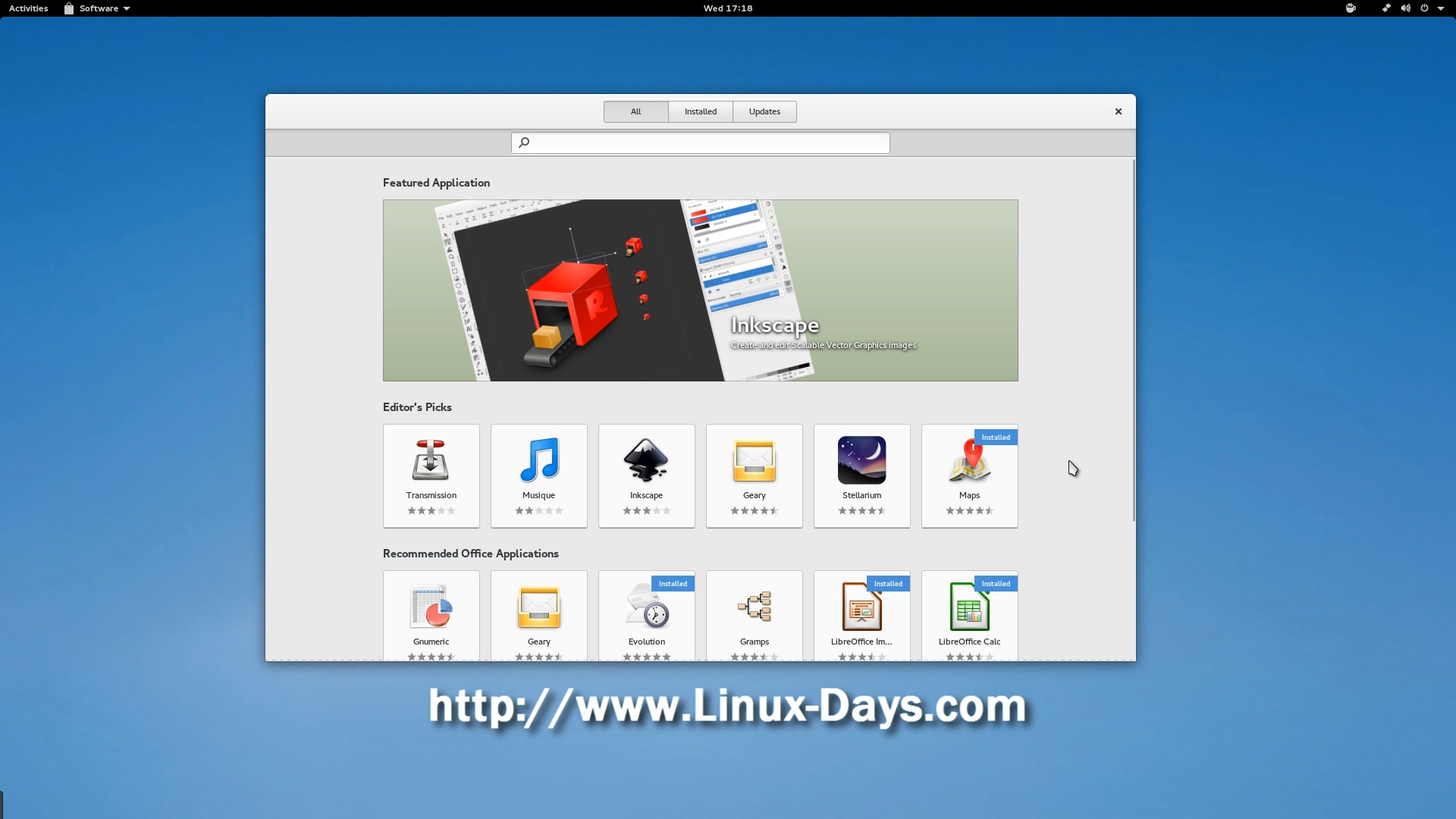Open the Musique app tile
The image size is (1456, 819).
coord(538,475)
